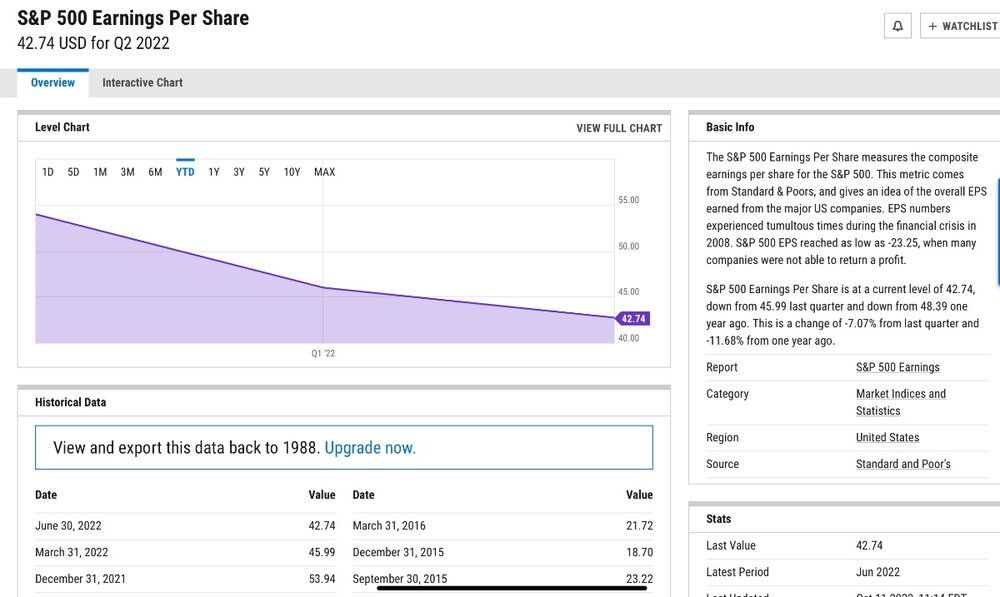This screenshot has width=1000, height=597.
Task: Click the 18.70 value in historical data
Action: (x=639, y=552)
